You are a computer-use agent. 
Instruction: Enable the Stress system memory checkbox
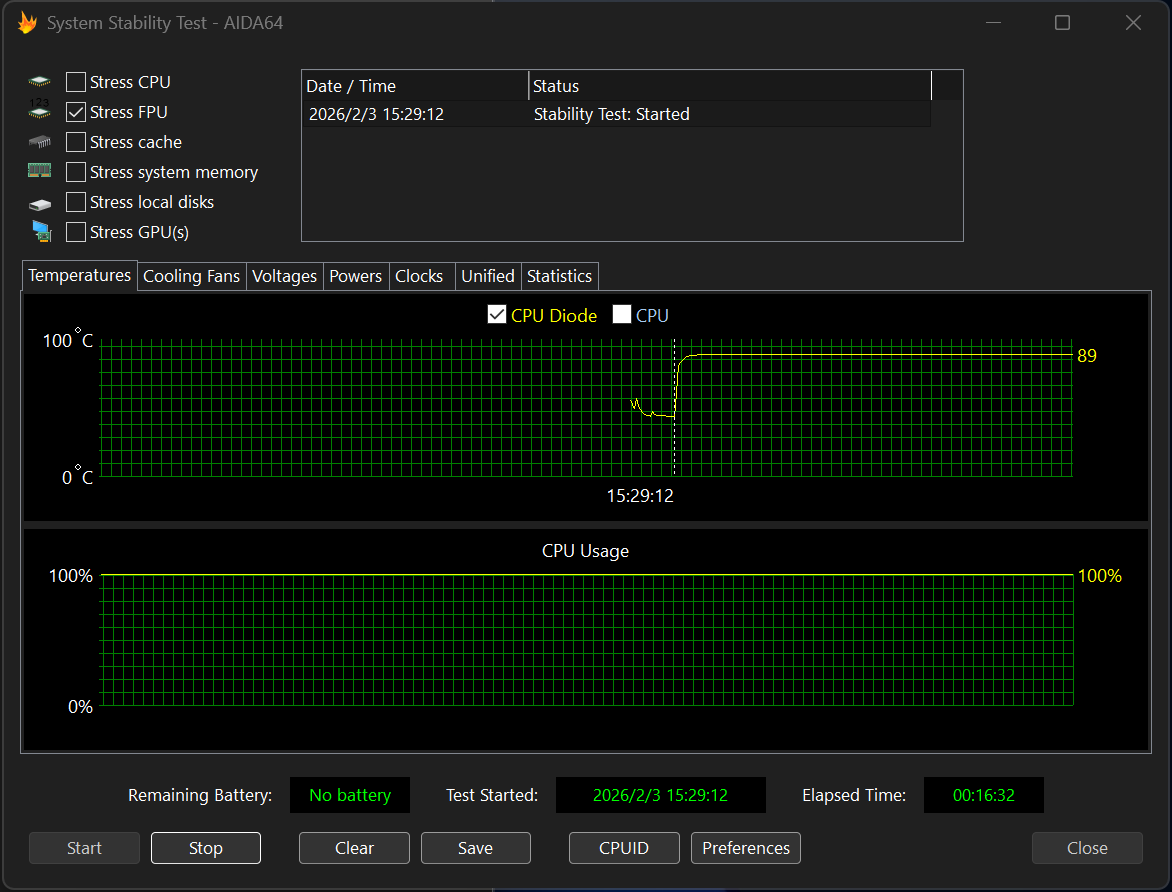(76, 172)
